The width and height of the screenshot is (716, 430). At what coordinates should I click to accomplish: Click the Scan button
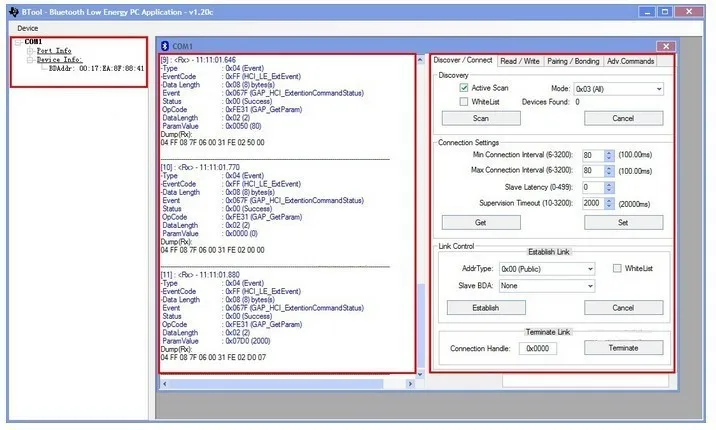pyautogui.click(x=481, y=118)
